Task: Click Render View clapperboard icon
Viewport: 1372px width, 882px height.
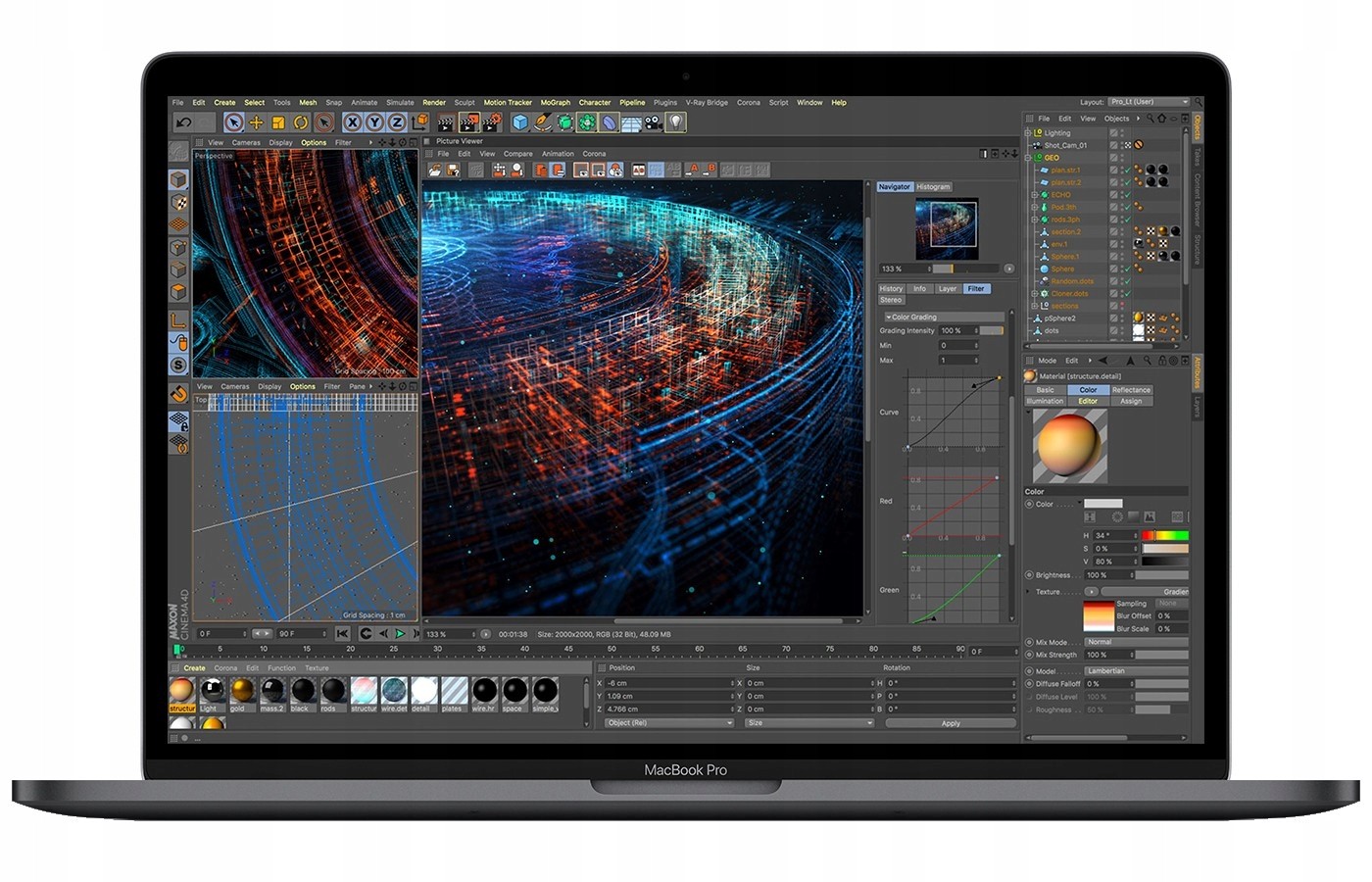Action: coord(446,122)
